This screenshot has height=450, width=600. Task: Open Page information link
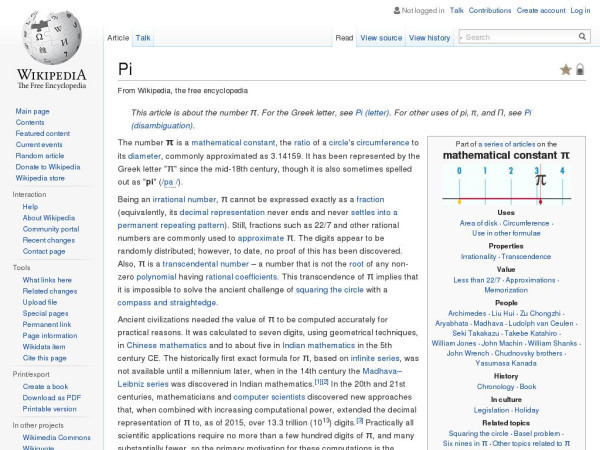(50, 335)
